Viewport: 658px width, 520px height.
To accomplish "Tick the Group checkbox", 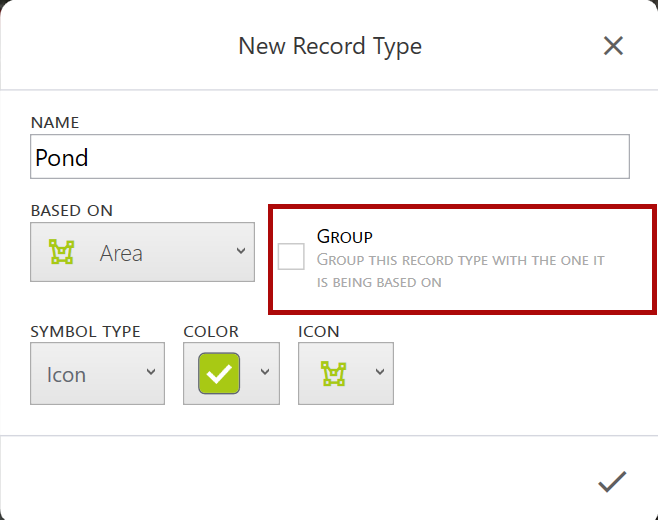I will 291,257.
